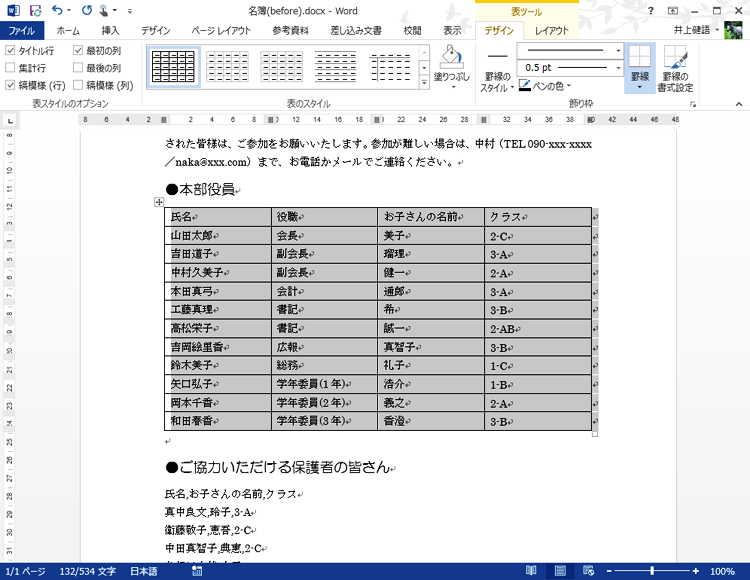The image size is (750, 580).
Task: Expand the 罫線 borders dropdown arrow
Action: pyautogui.click(x=640, y=87)
